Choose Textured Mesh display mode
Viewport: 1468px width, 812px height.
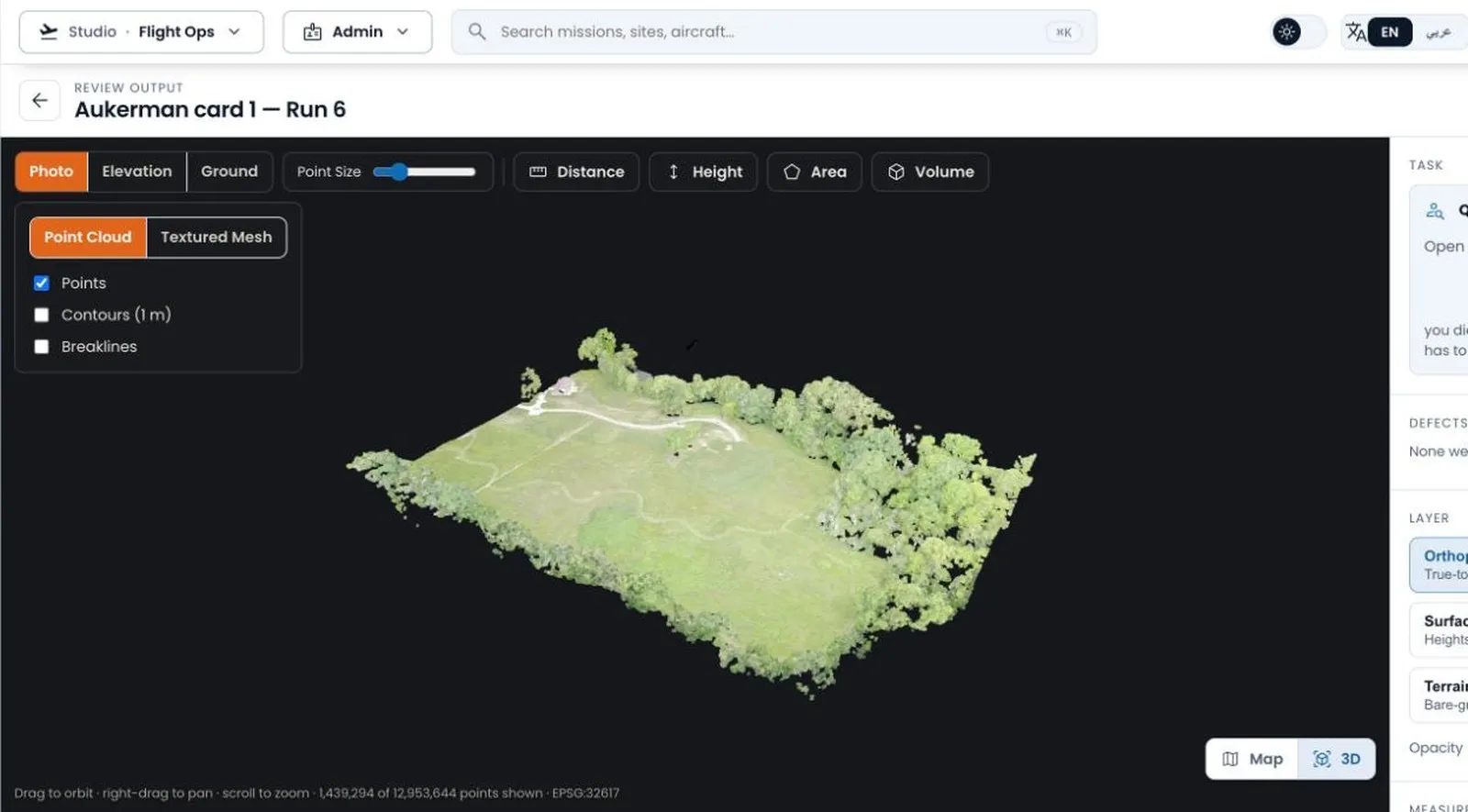click(217, 237)
